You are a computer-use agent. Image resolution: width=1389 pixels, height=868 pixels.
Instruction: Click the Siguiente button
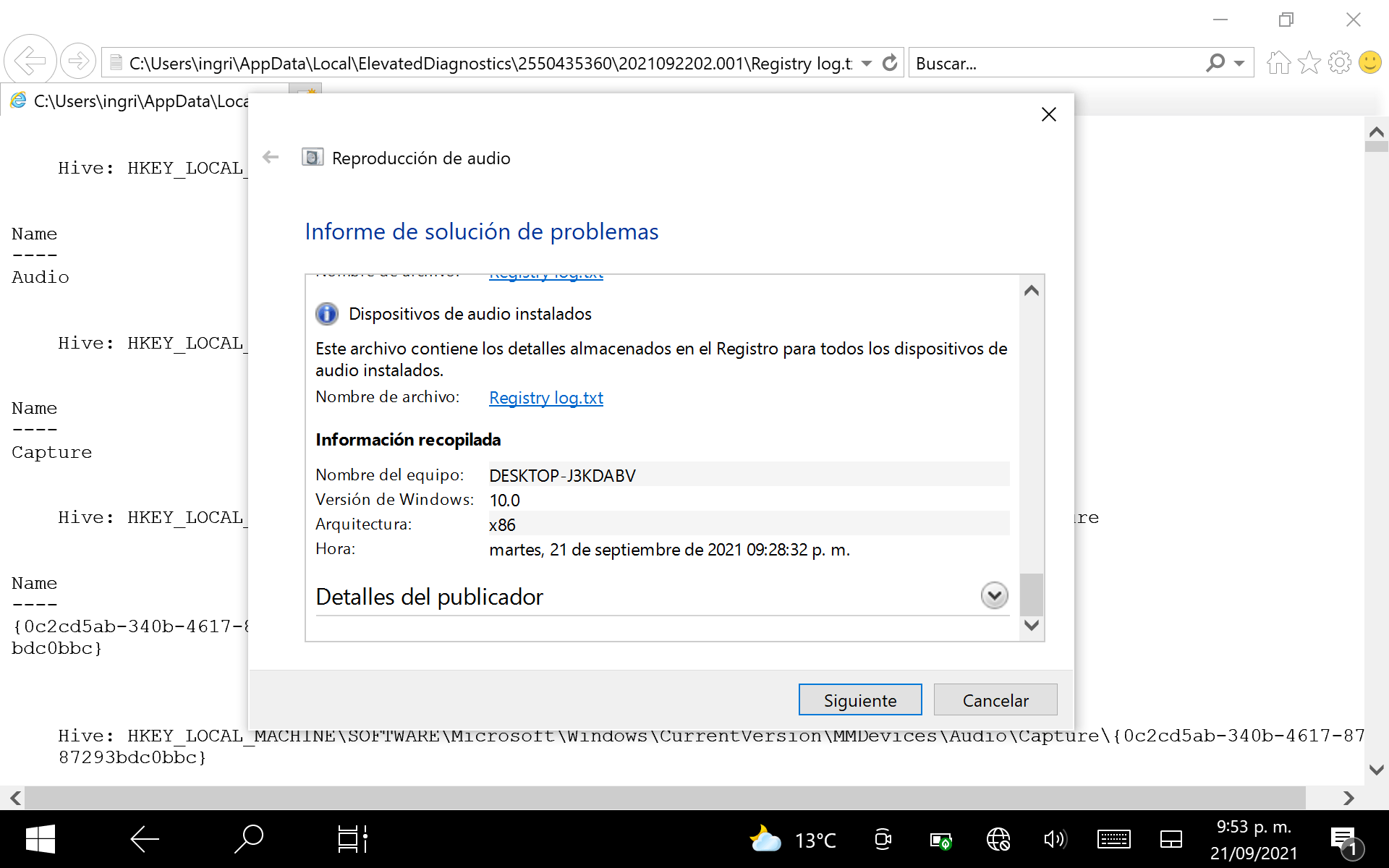pyautogui.click(x=859, y=699)
